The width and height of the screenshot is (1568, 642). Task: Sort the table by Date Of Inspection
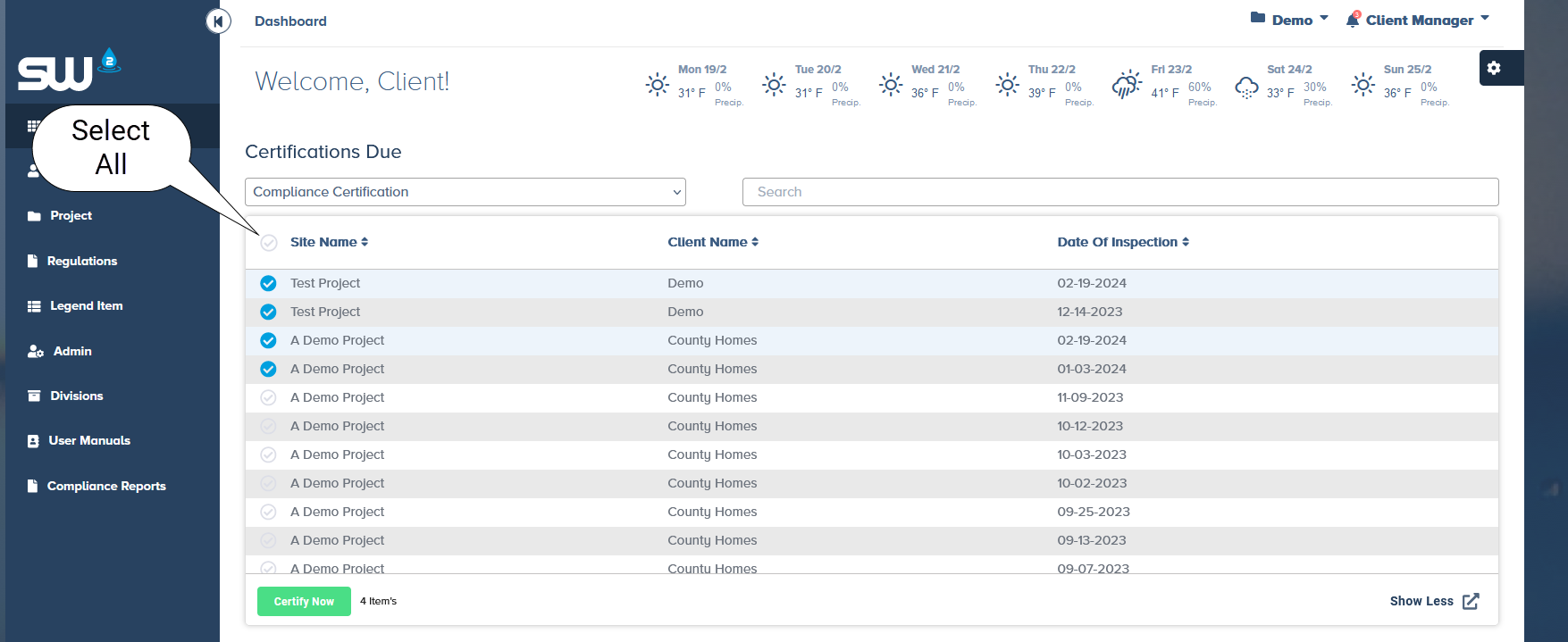click(1122, 242)
